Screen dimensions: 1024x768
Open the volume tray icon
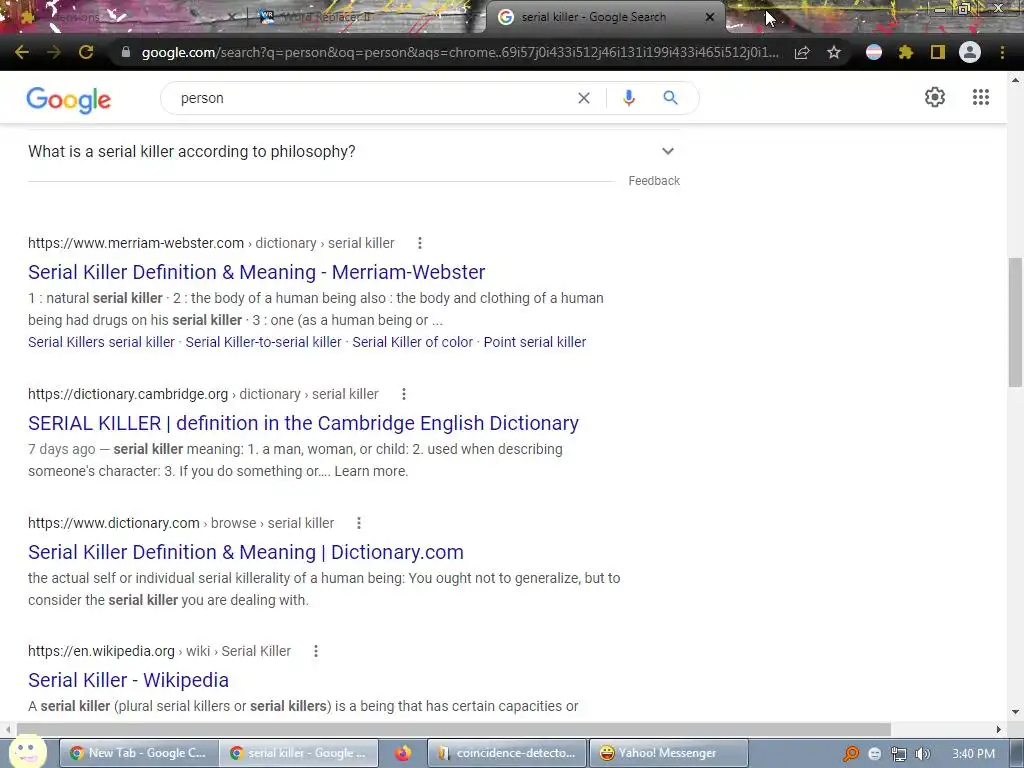(x=922, y=754)
